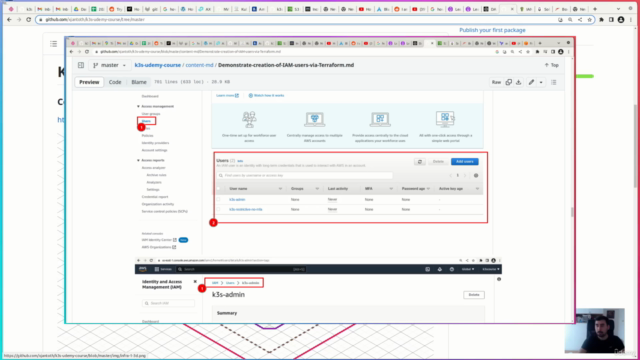Select Users in the IAM sidebar
Viewport: 640px width, 360px height.
coord(147,121)
